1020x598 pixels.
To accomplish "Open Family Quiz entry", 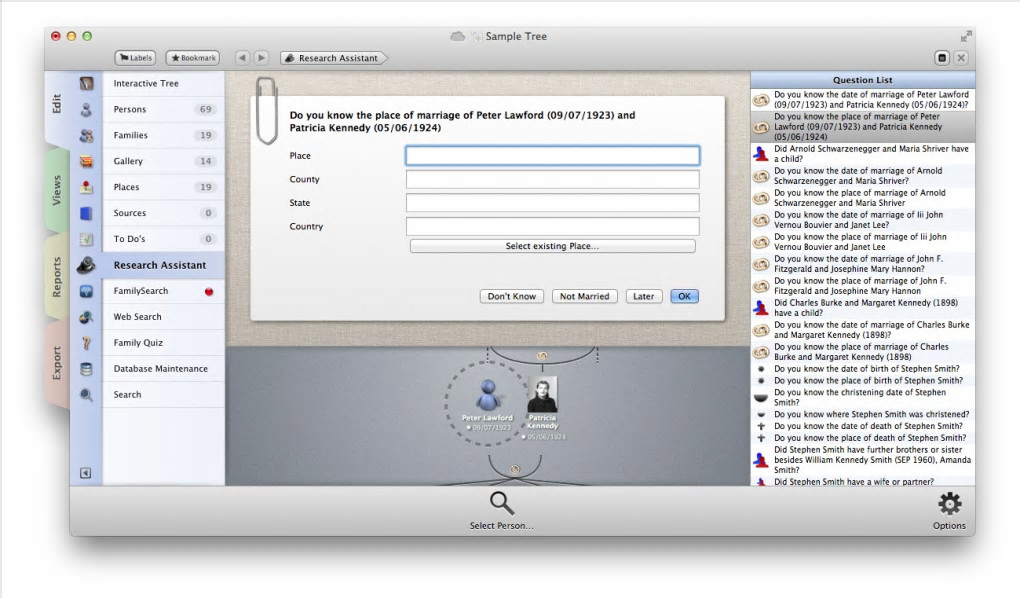I will (163, 343).
